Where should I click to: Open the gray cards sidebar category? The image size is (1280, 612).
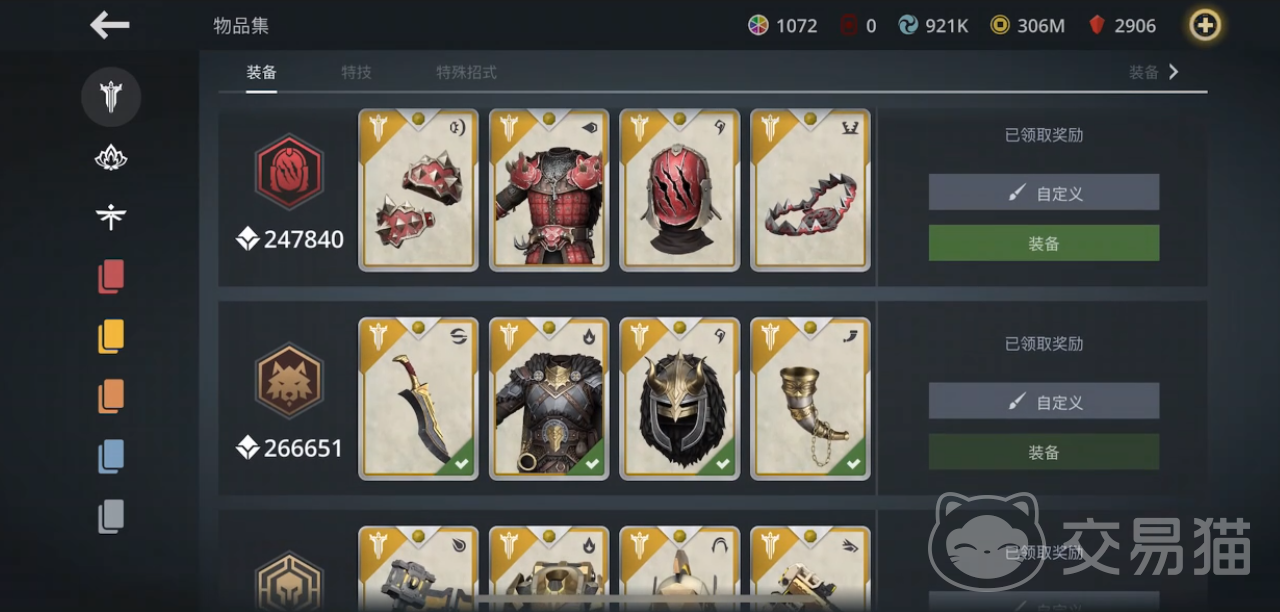click(111, 516)
